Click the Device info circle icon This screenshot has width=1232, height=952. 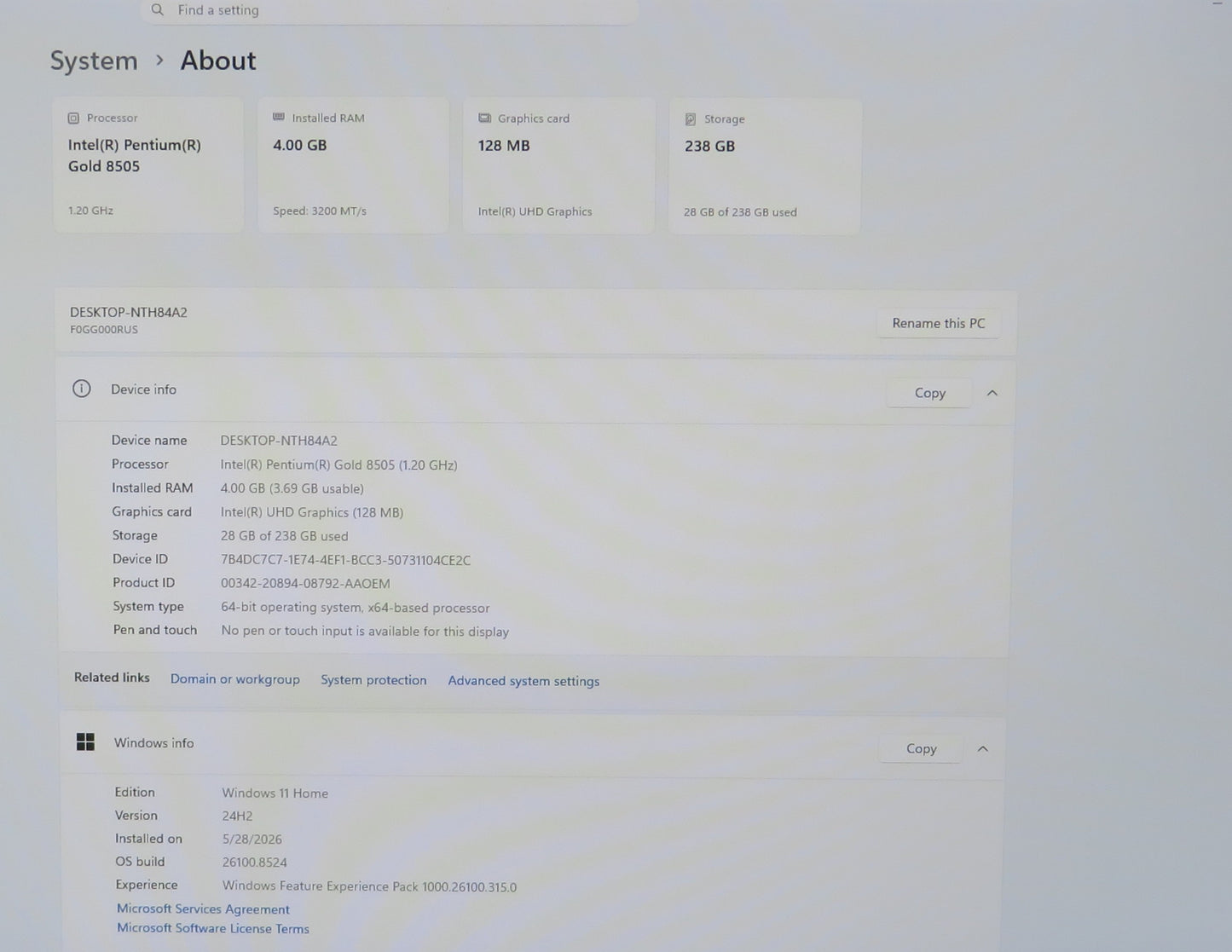click(82, 389)
